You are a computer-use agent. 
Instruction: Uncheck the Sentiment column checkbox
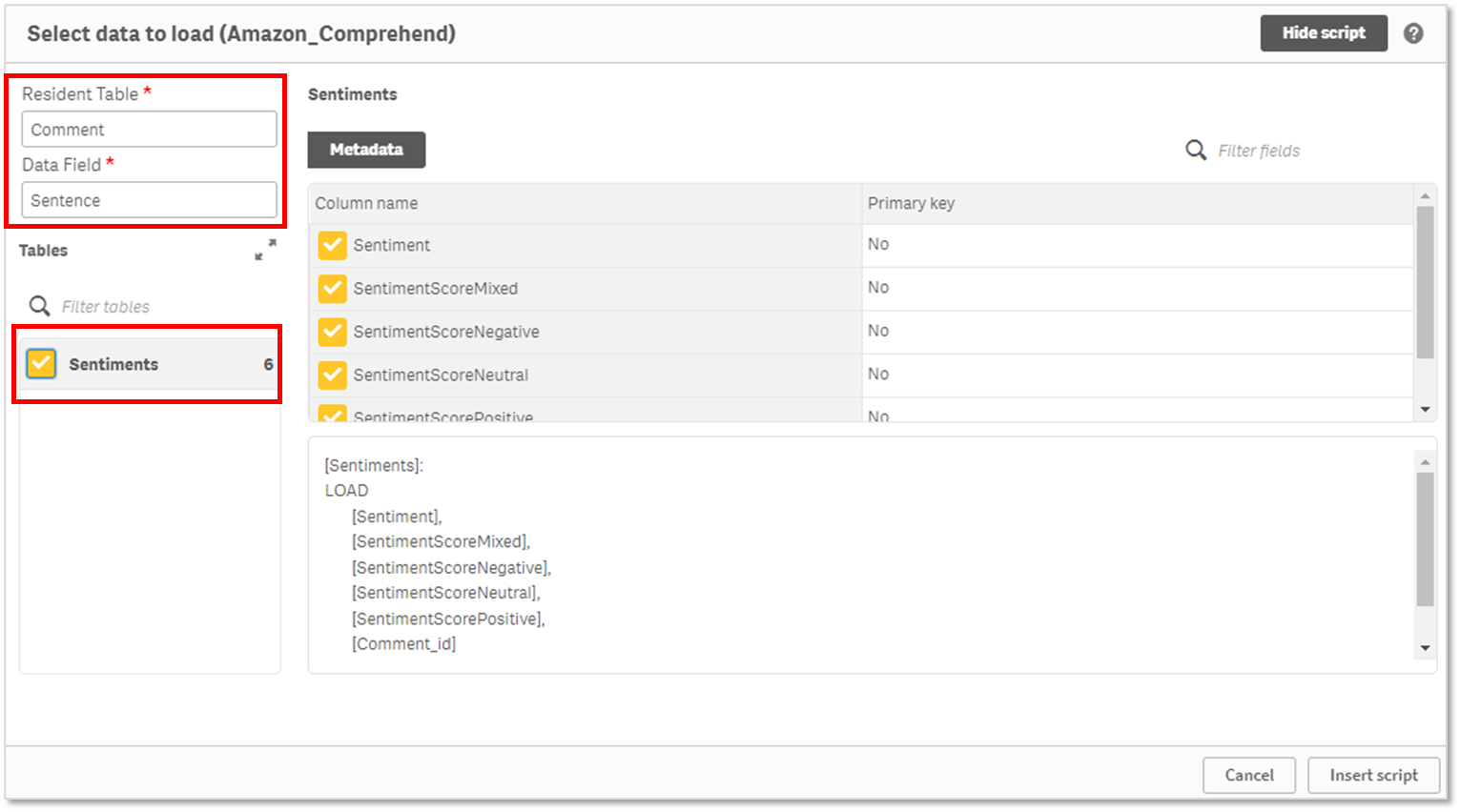tap(332, 245)
